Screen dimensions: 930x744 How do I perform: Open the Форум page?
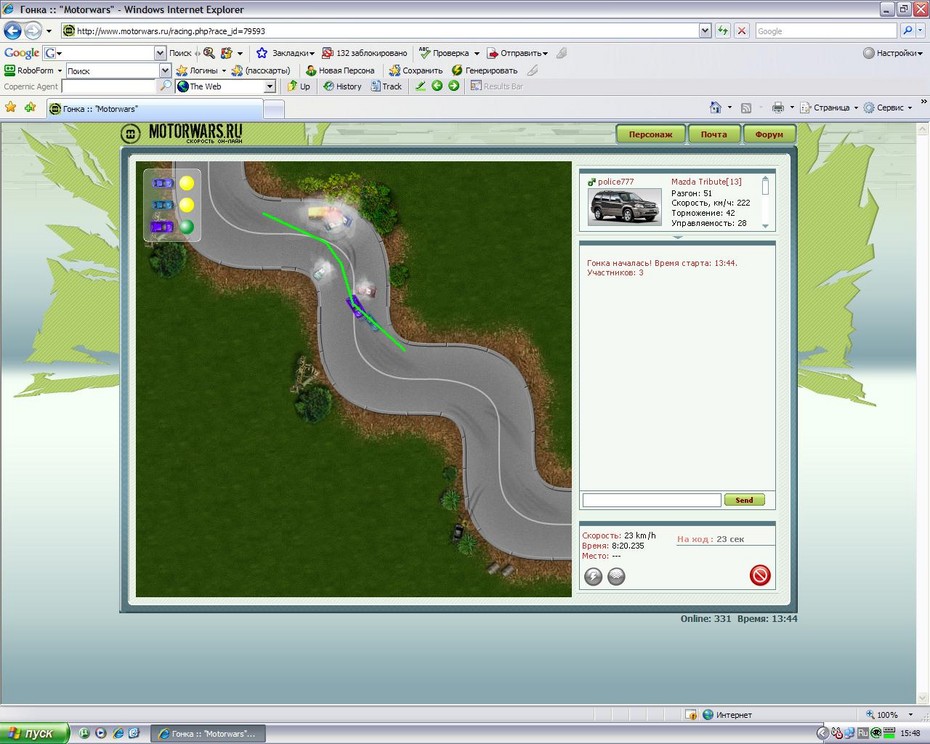pos(769,135)
